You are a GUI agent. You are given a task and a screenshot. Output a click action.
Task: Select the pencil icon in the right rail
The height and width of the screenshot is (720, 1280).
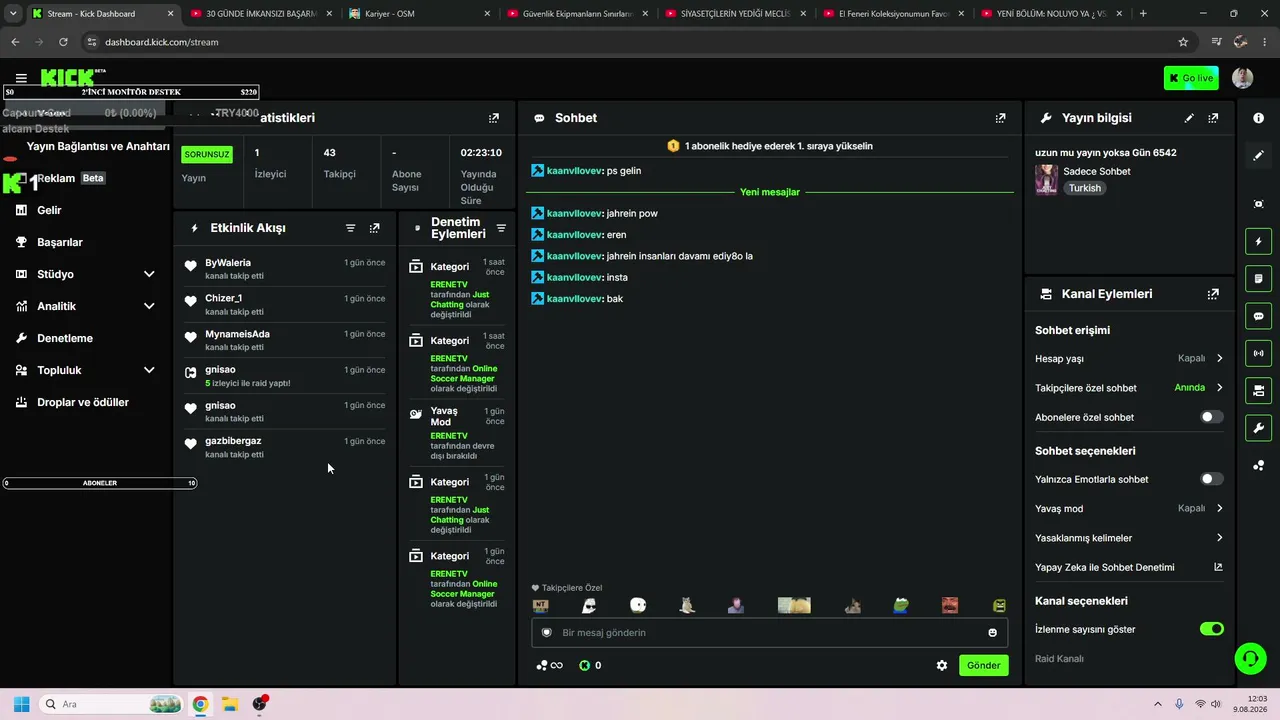[x=1258, y=156]
